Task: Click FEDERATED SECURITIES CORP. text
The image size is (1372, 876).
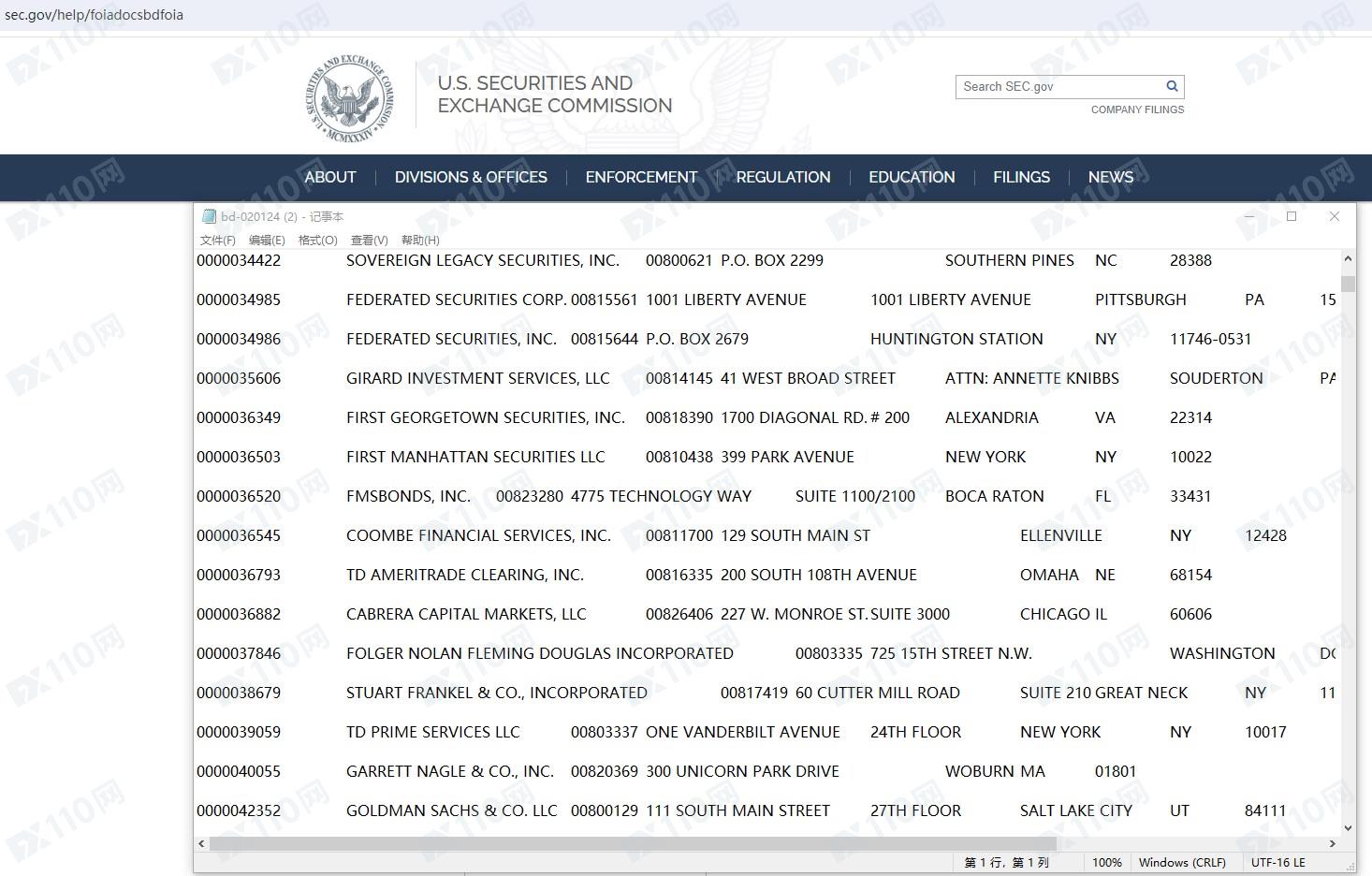Action: pos(457,299)
